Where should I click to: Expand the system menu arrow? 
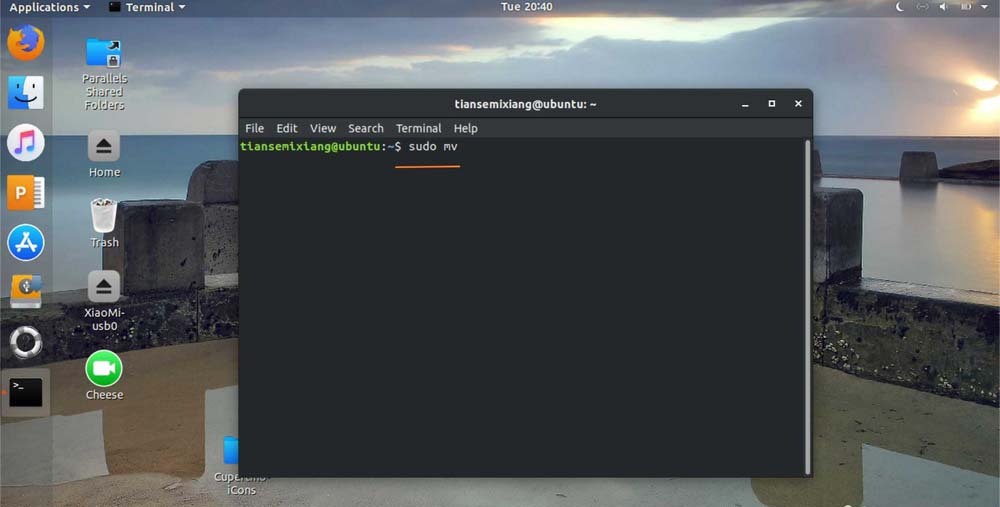[984, 7]
